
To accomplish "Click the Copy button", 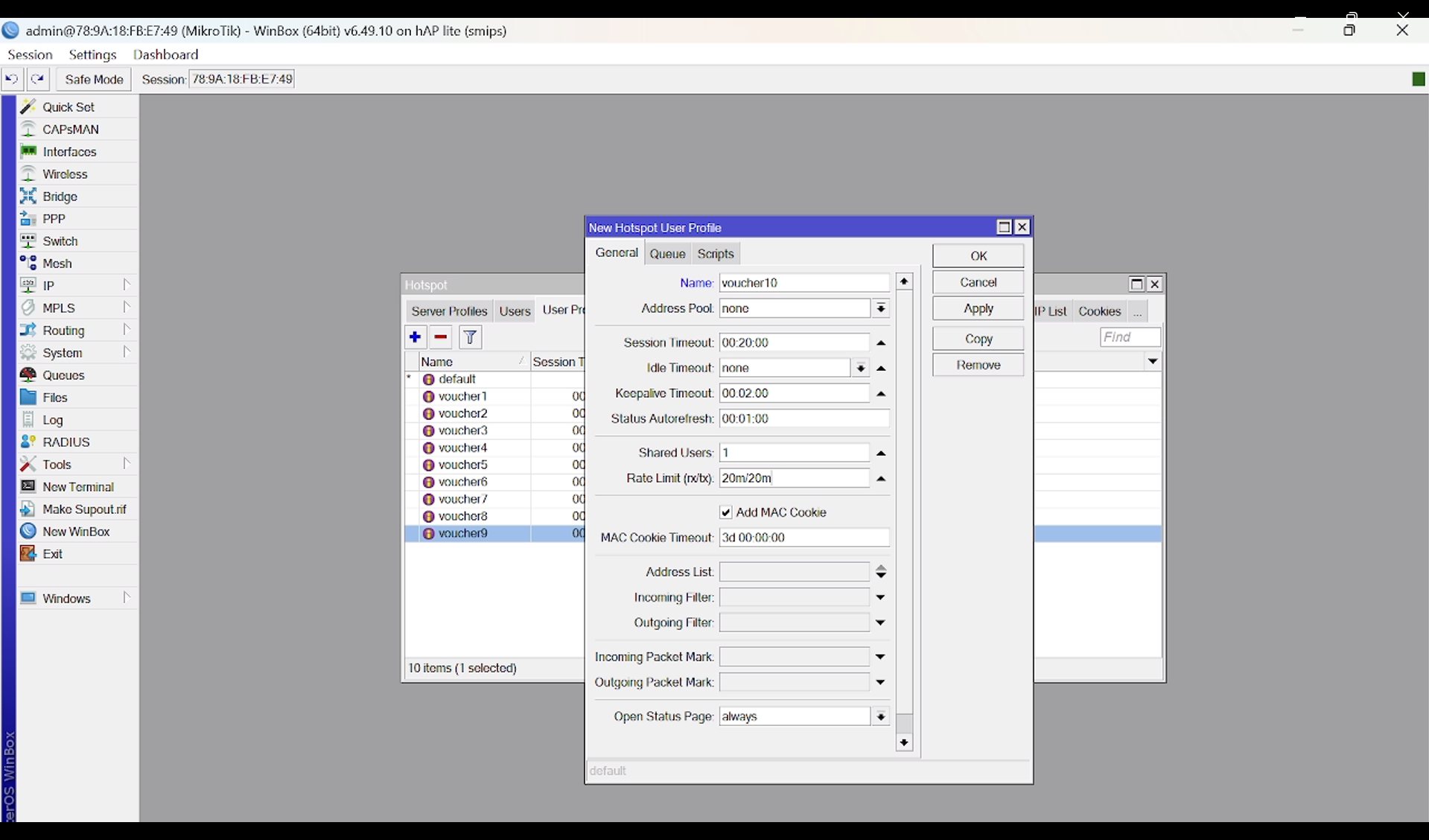I will coord(978,339).
